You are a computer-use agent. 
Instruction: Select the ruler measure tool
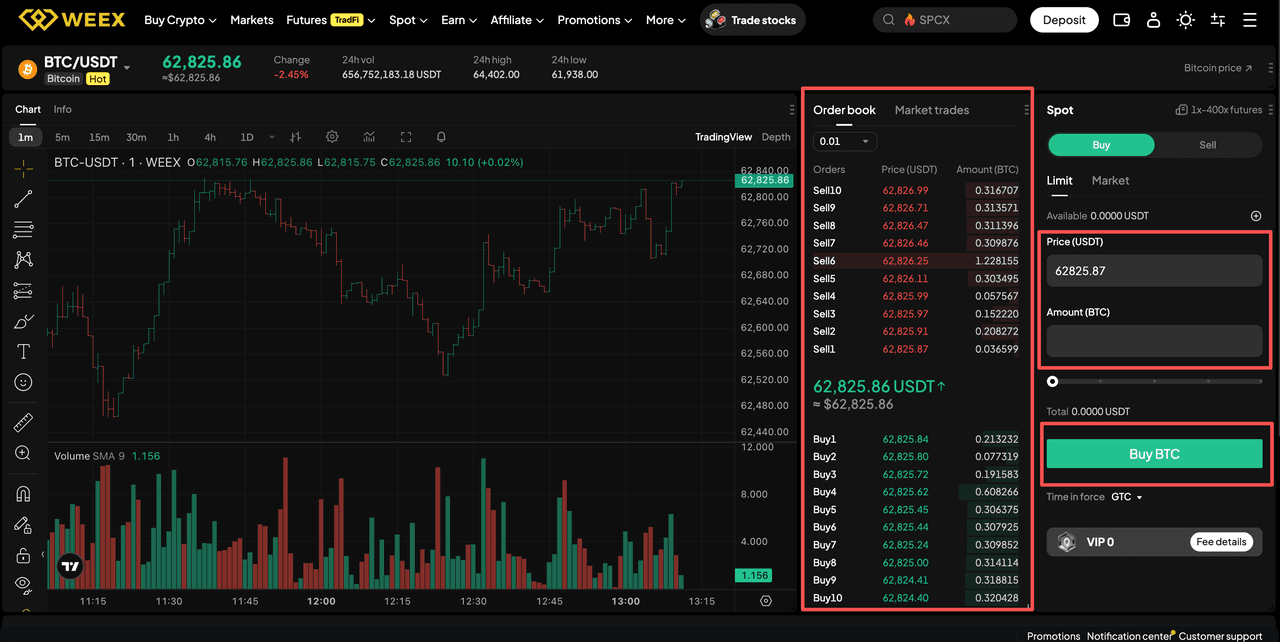click(23, 423)
